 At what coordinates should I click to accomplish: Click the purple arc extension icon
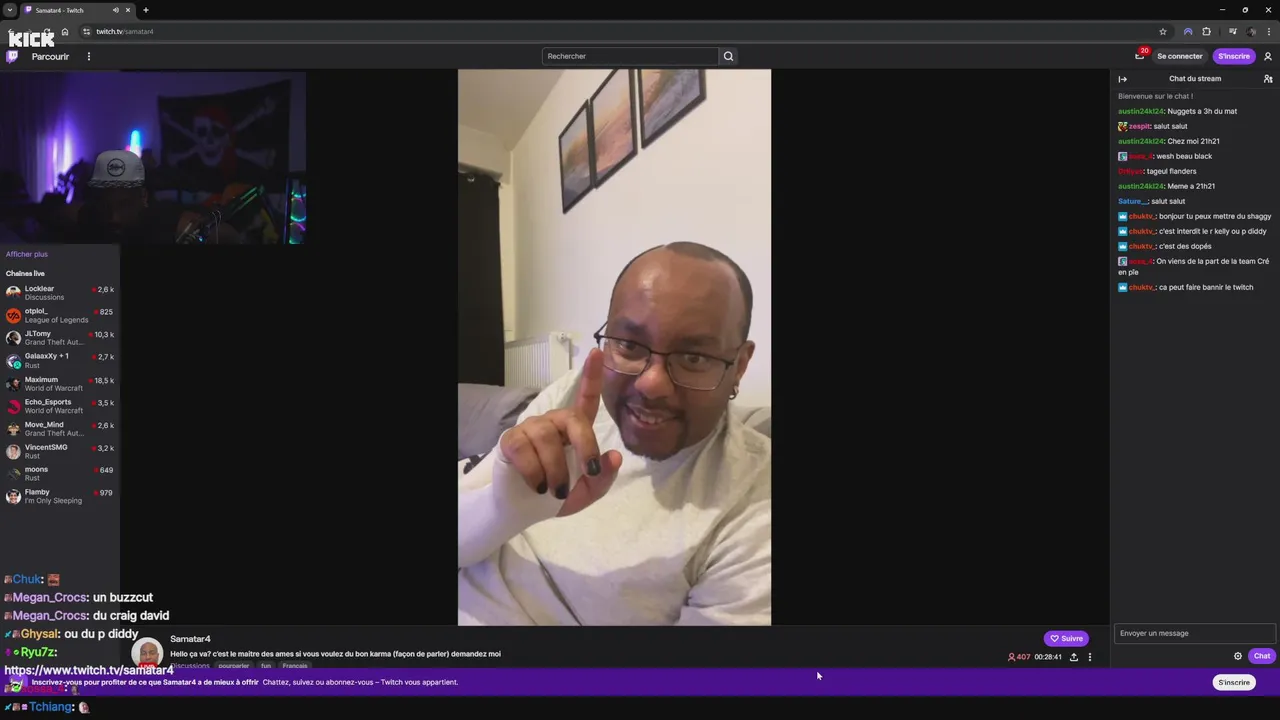1188,31
